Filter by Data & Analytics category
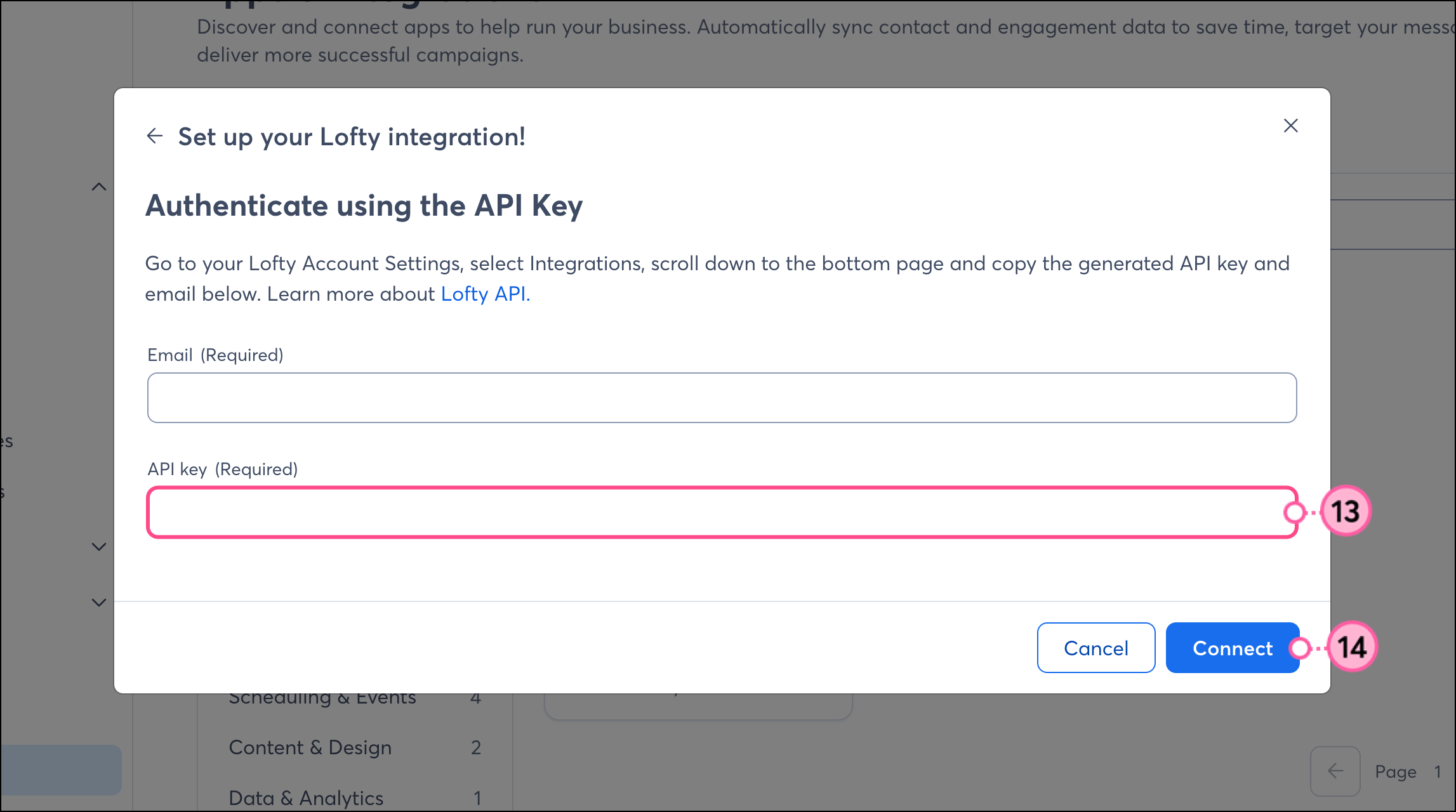 tap(306, 797)
